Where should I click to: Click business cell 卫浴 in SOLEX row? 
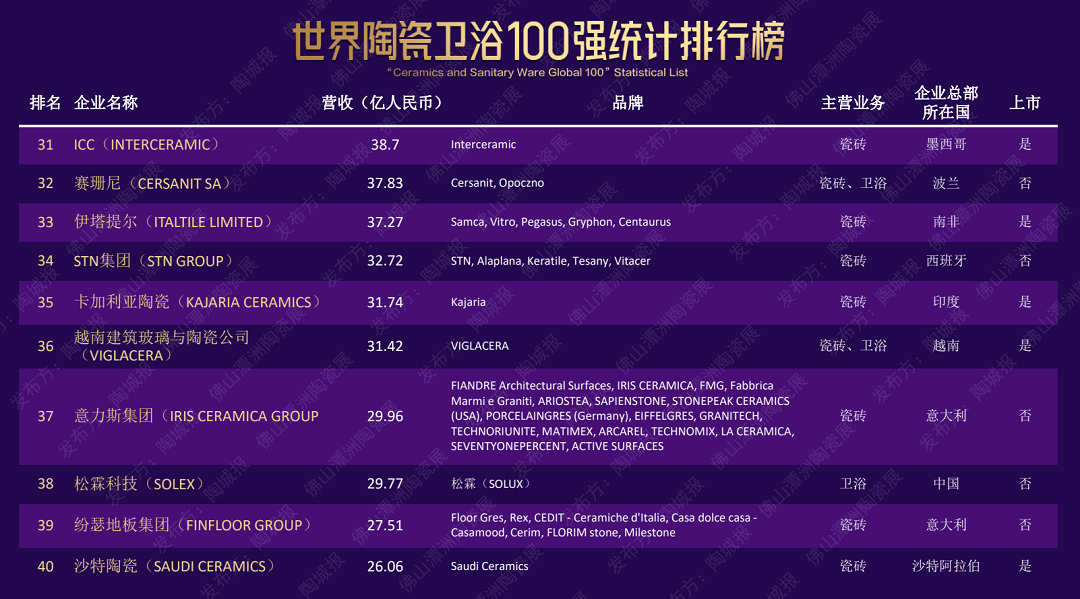coord(853,484)
